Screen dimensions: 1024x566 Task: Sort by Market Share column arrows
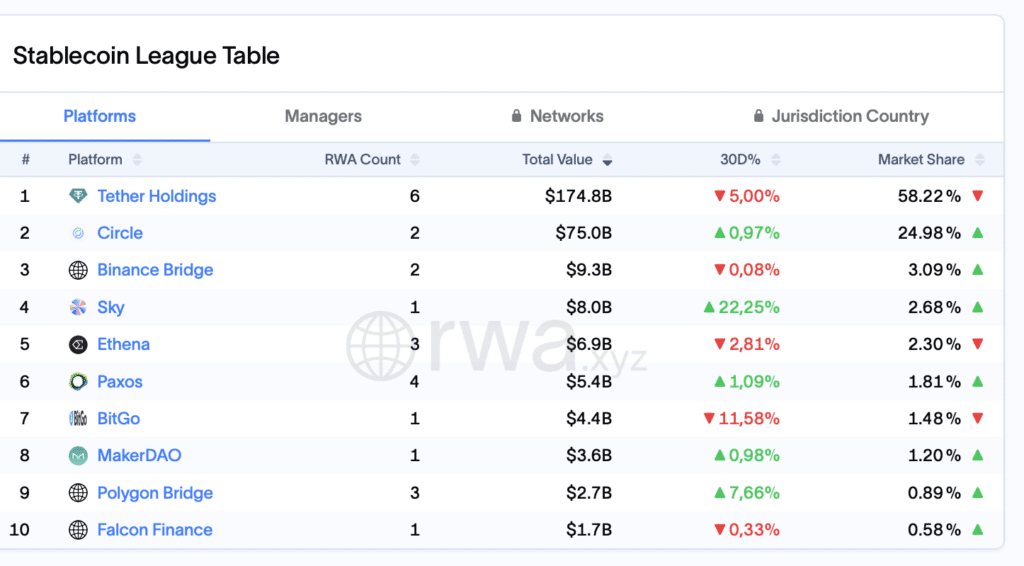[x=980, y=160]
